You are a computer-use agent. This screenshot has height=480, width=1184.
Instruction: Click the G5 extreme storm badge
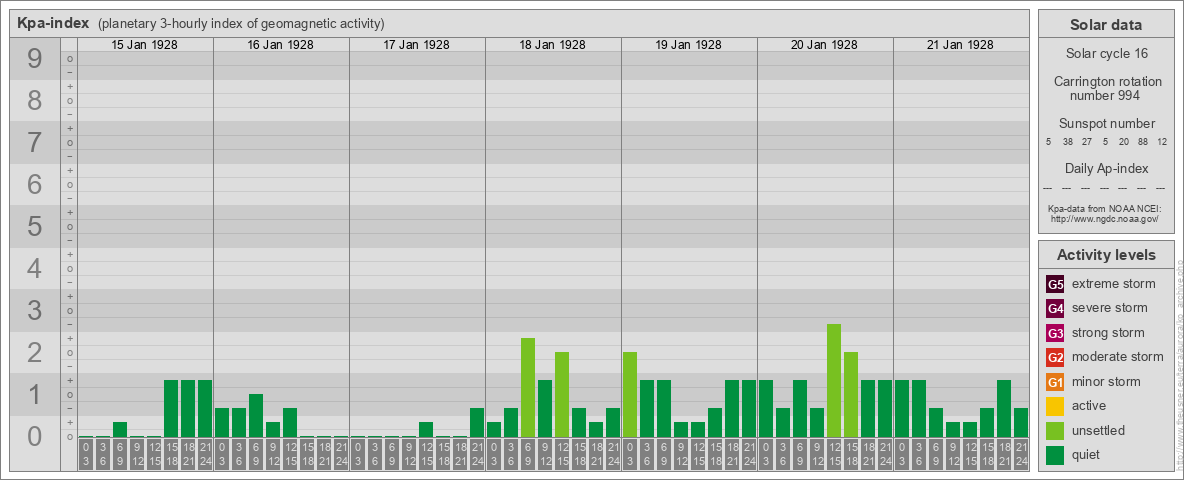(x=1055, y=285)
